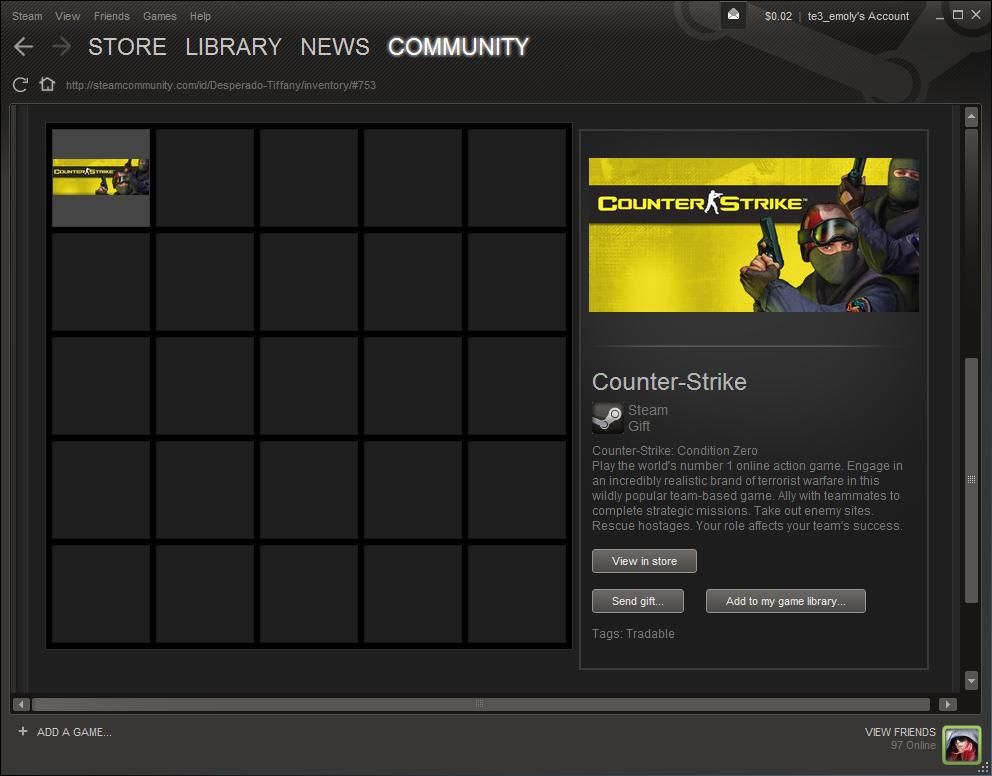Viewport: 992px width, 776px height.
Task: Click the horizontal scrollbar thumb
Action: point(481,704)
